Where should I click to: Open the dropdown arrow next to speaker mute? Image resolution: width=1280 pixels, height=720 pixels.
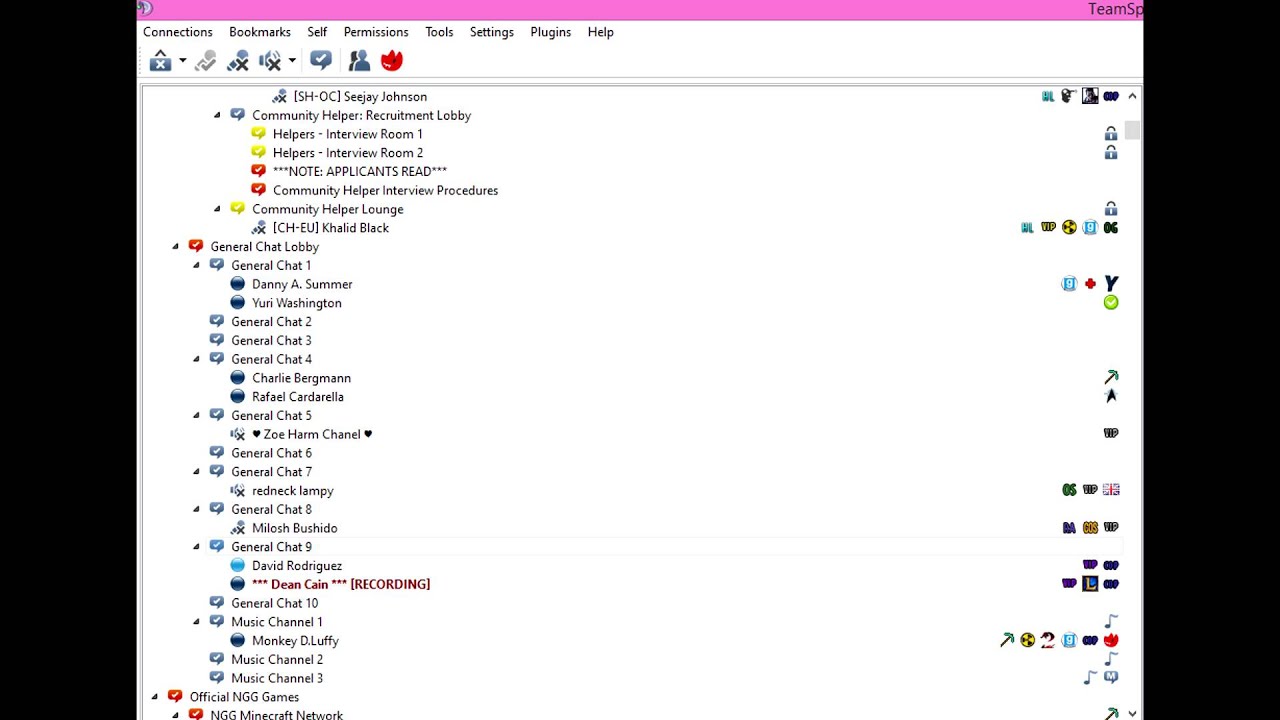[x=292, y=61]
